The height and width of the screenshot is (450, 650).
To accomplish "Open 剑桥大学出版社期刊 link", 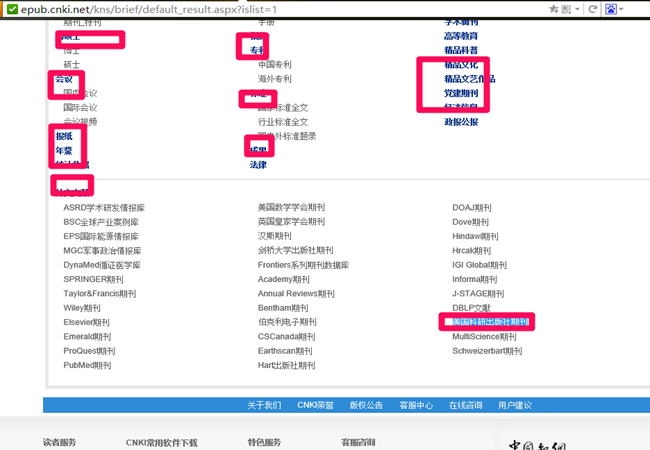I will point(295,250).
